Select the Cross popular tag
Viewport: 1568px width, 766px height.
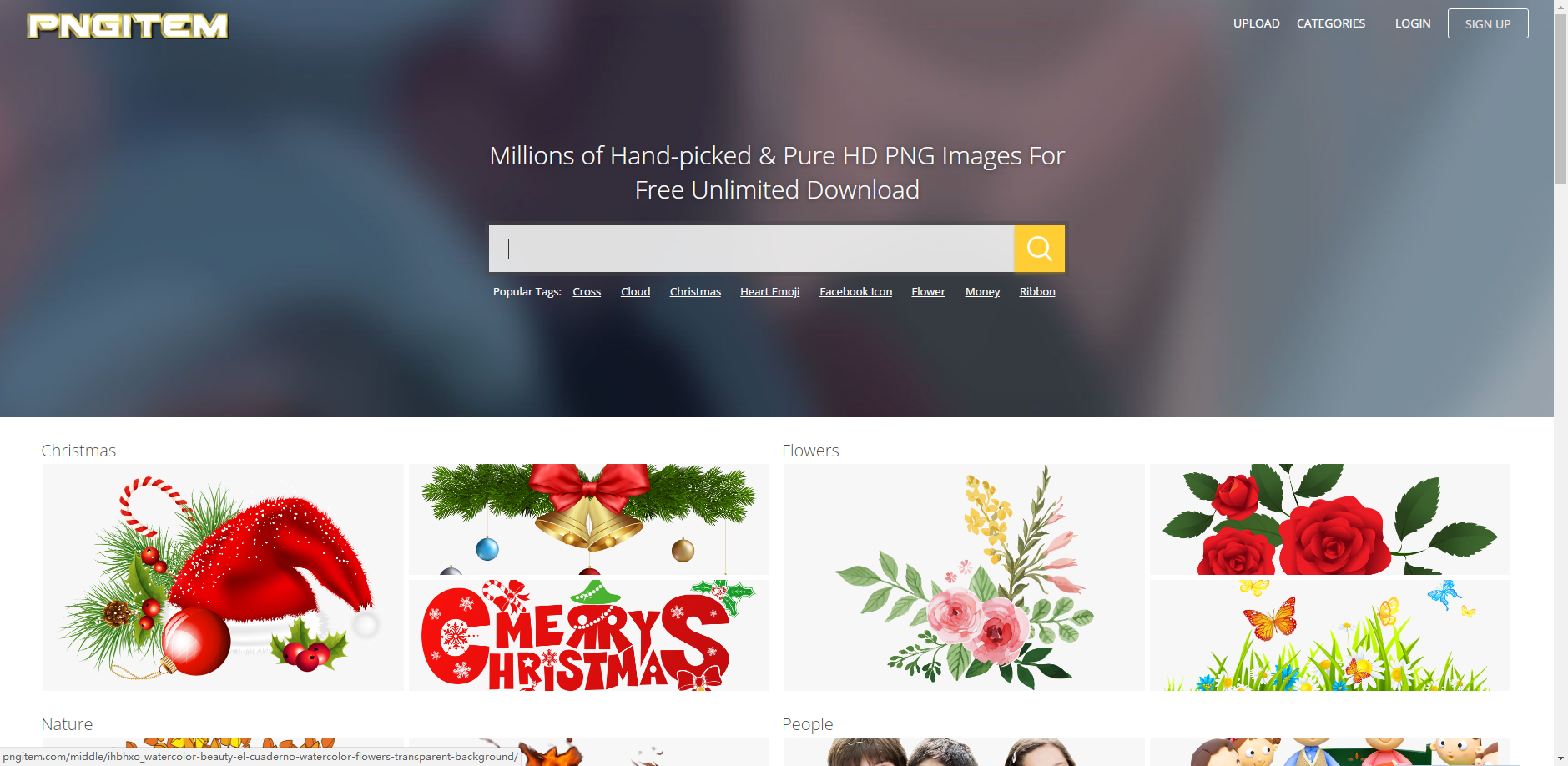(x=587, y=291)
